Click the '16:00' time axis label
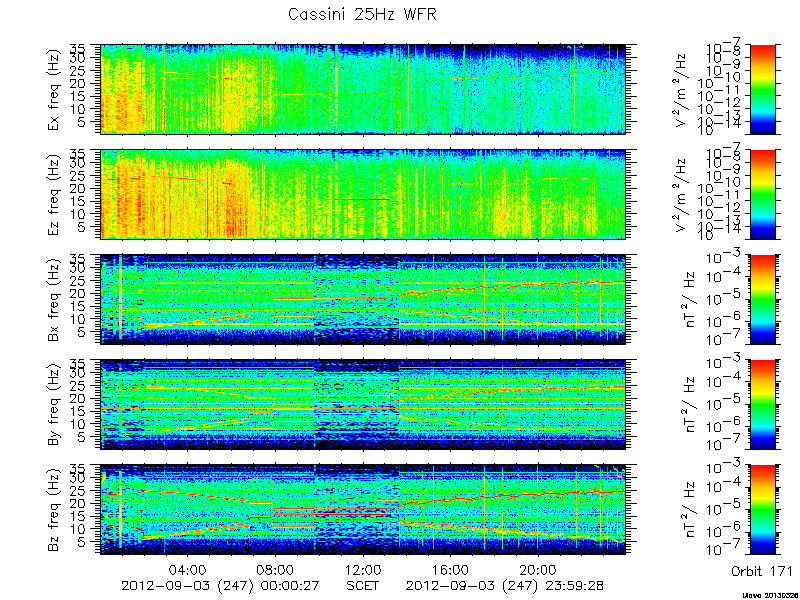 point(451,569)
